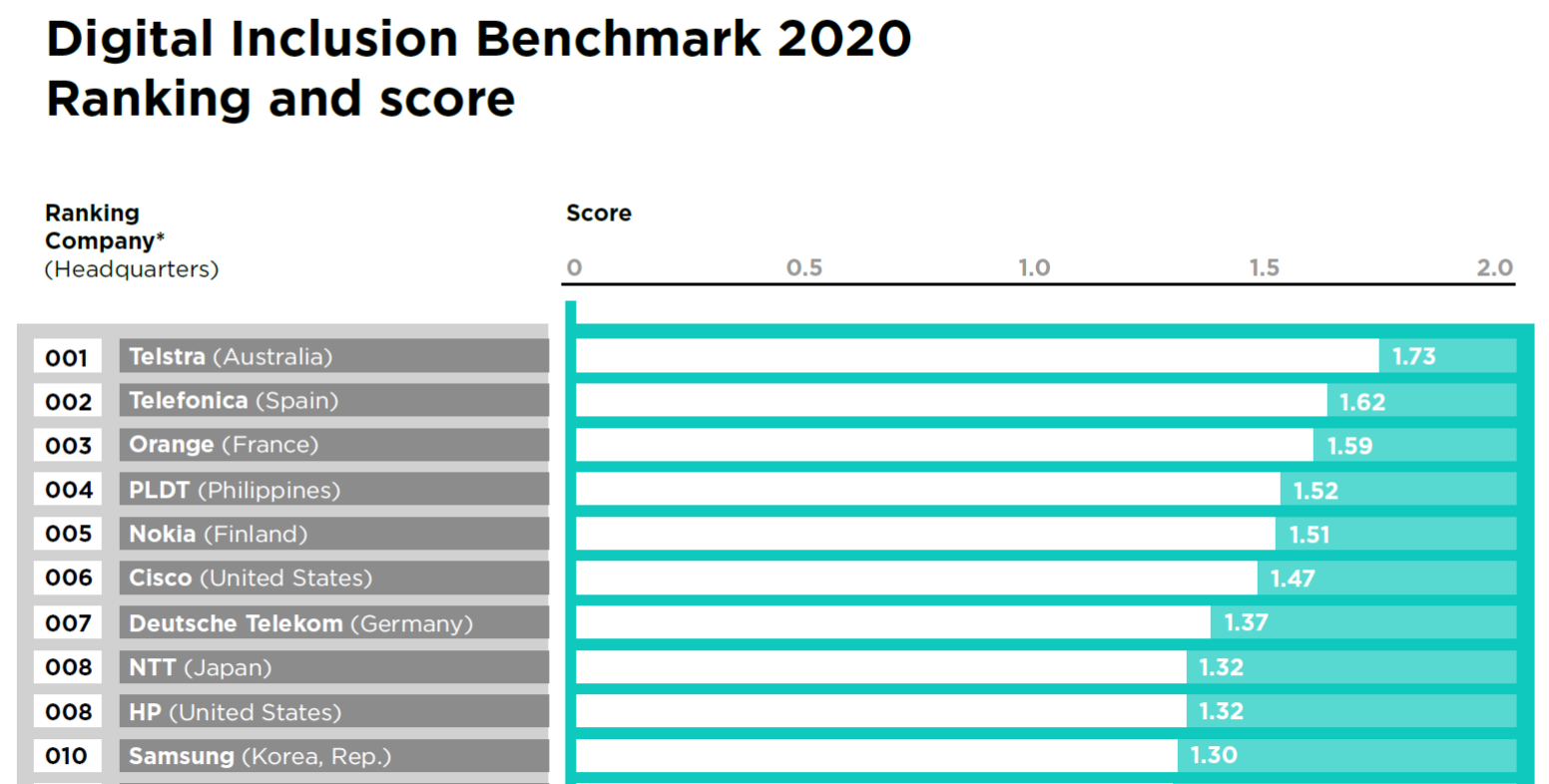The height and width of the screenshot is (784, 1549).
Task: Select the Samsung (Korea, Rep.) label
Action: click(259, 756)
